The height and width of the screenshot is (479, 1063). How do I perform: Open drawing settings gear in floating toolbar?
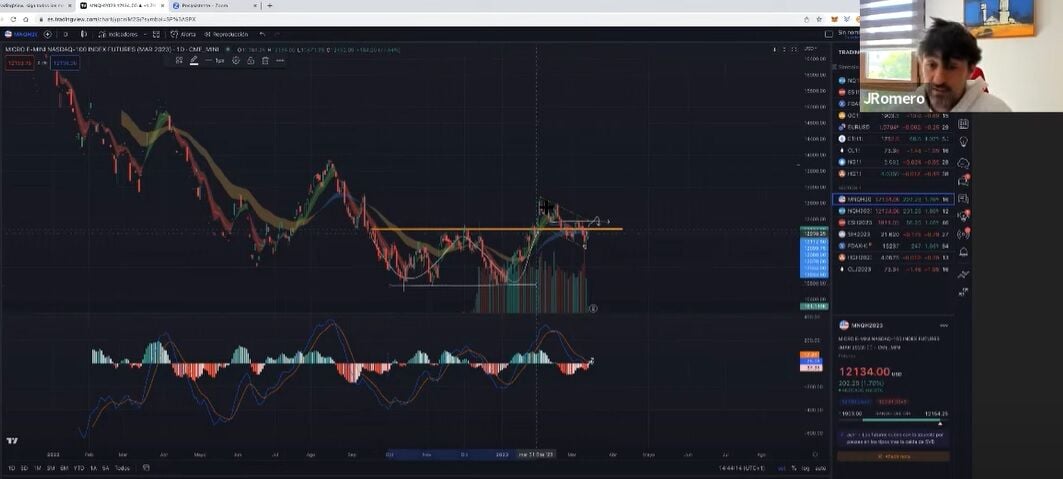[x=236, y=60]
